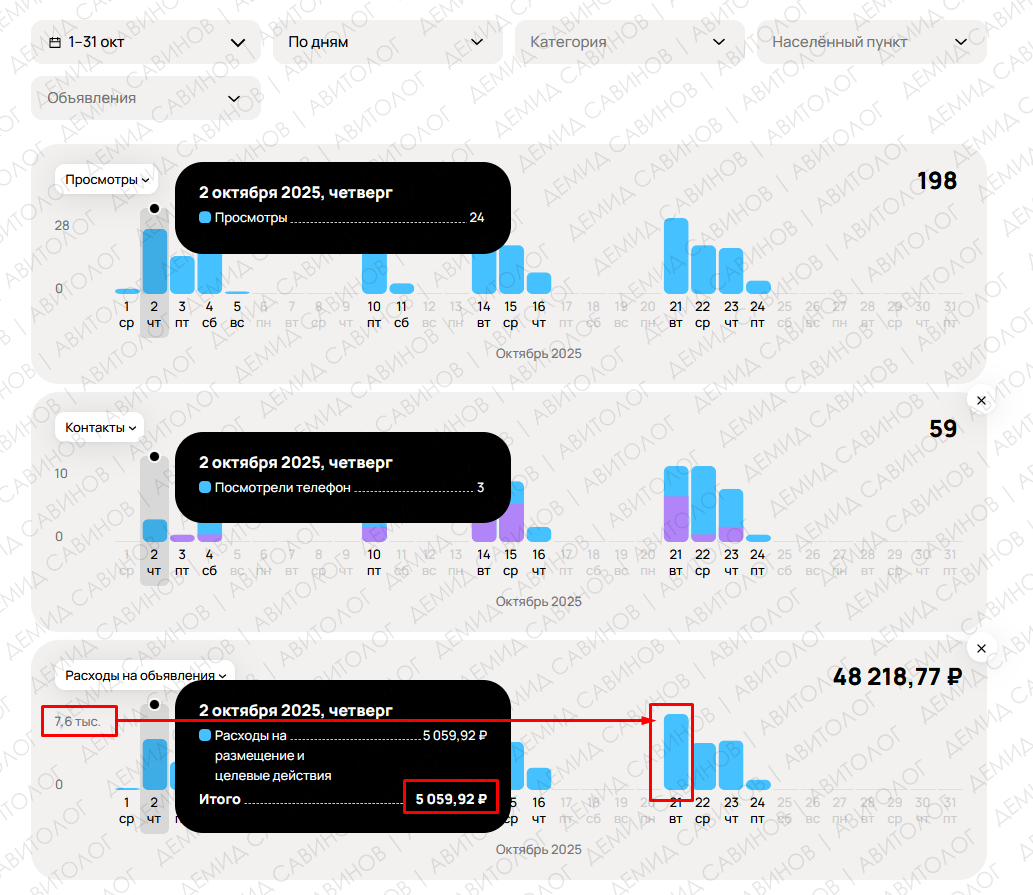The image size is (1033, 895).
Task: Select the 3 пт bar in Контакты chart
Action: pyautogui.click(x=182, y=539)
